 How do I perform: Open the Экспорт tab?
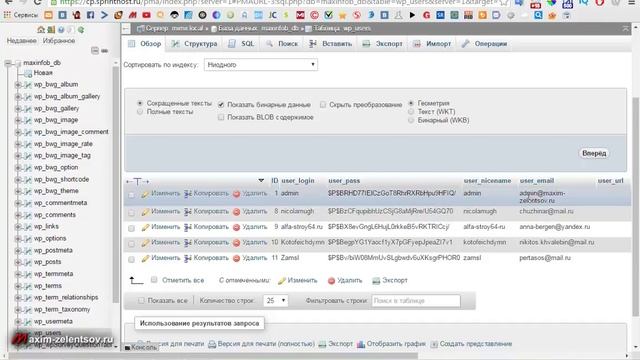click(x=383, y=44)
